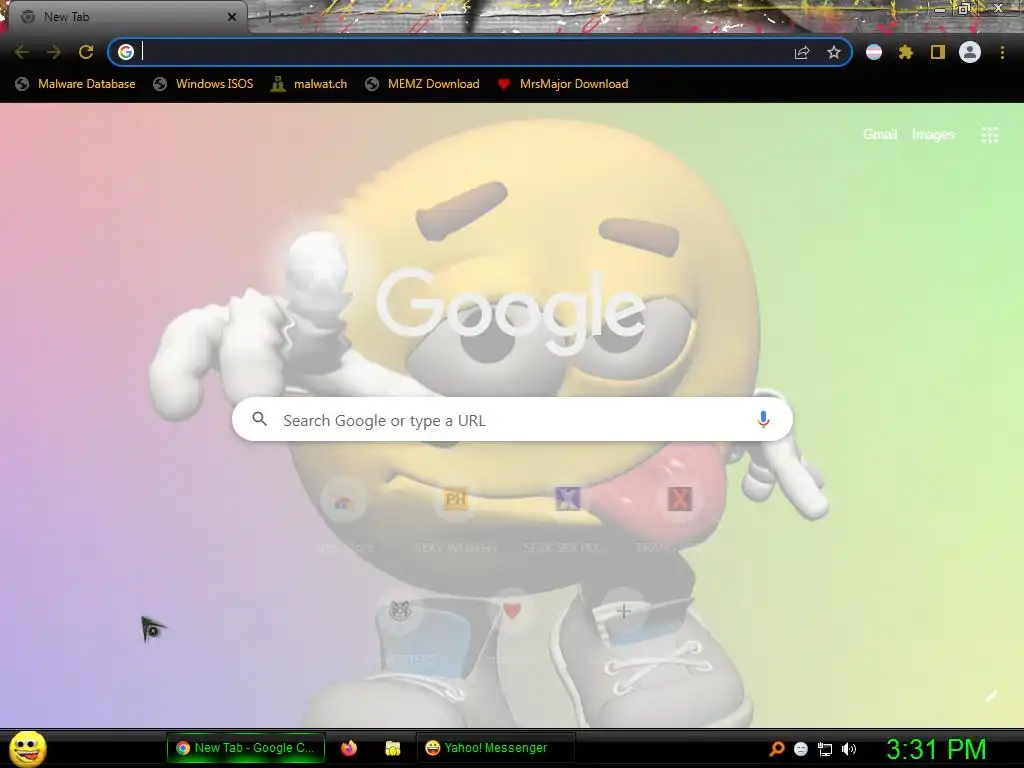Open the Malware Database bookmark

click(x=75, y=84)
